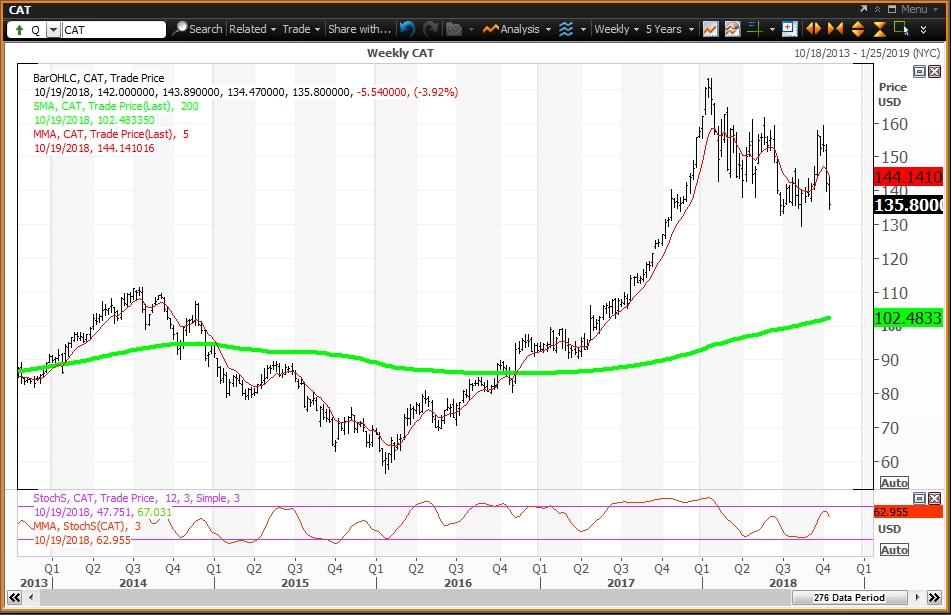Click the CAT ticker input field
Viewport: 951px width, 615px height.
click(x=113, y=30)
